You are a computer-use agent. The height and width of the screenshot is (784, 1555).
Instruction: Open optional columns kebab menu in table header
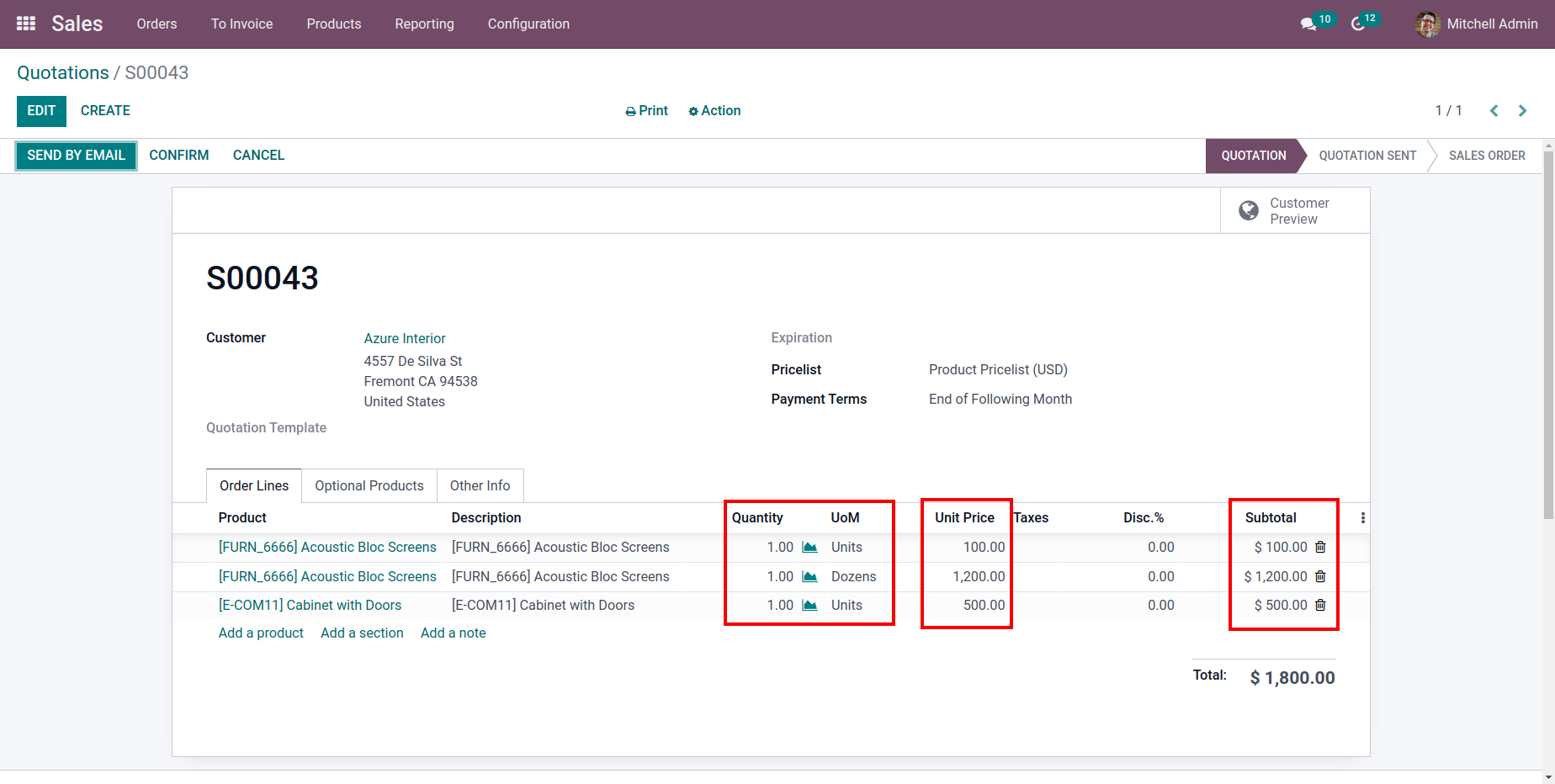1363,518
